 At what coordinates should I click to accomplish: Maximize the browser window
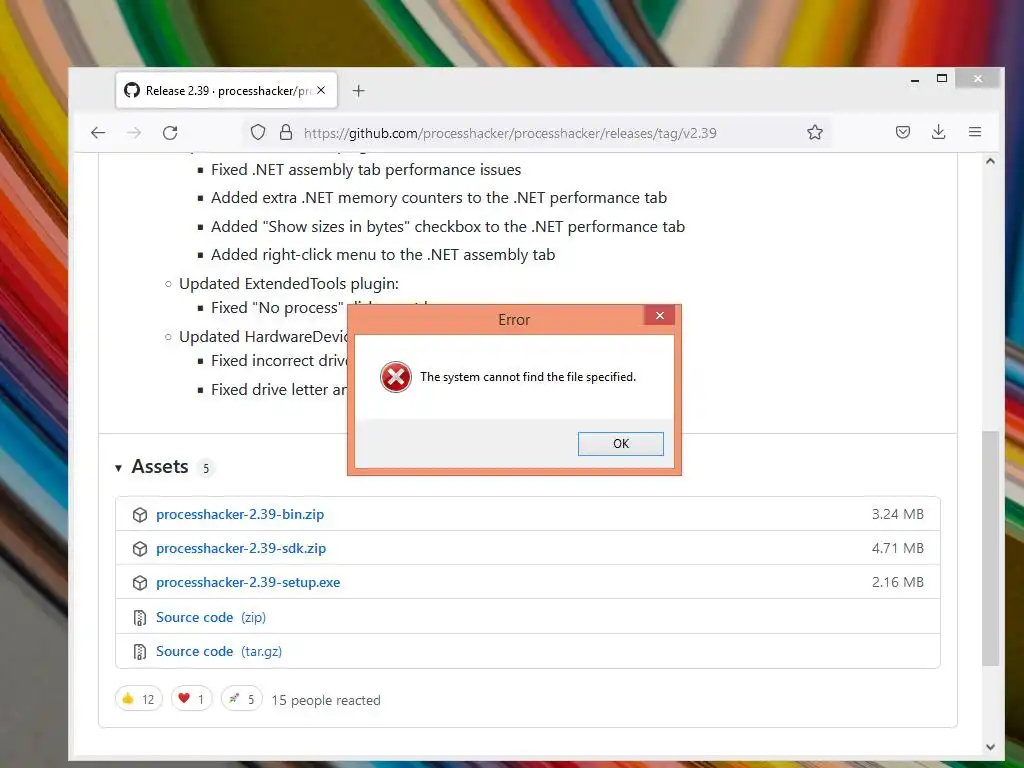[x=942, y=78]
